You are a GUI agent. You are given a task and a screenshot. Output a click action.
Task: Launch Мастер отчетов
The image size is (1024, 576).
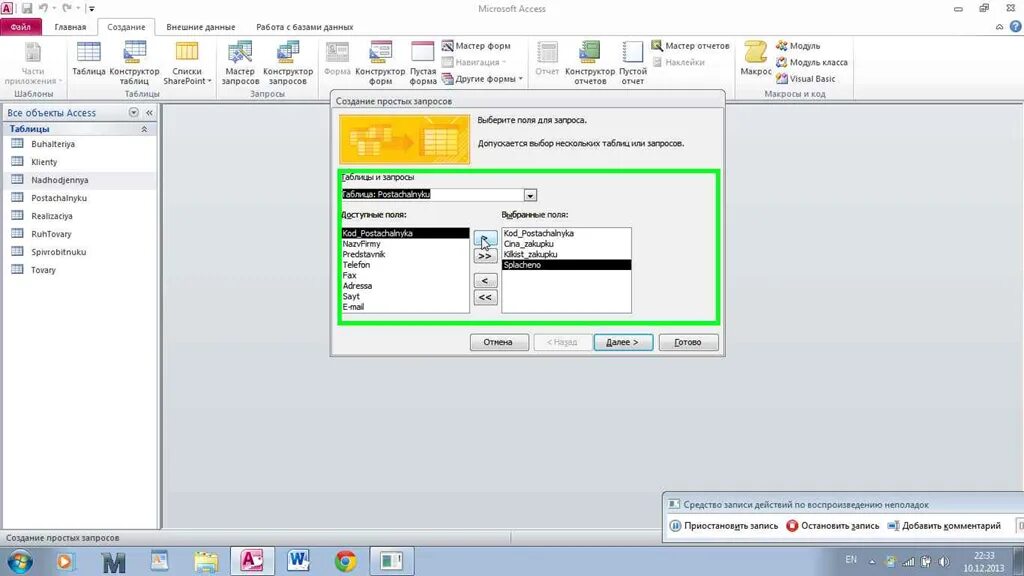[x=690, y=46]
